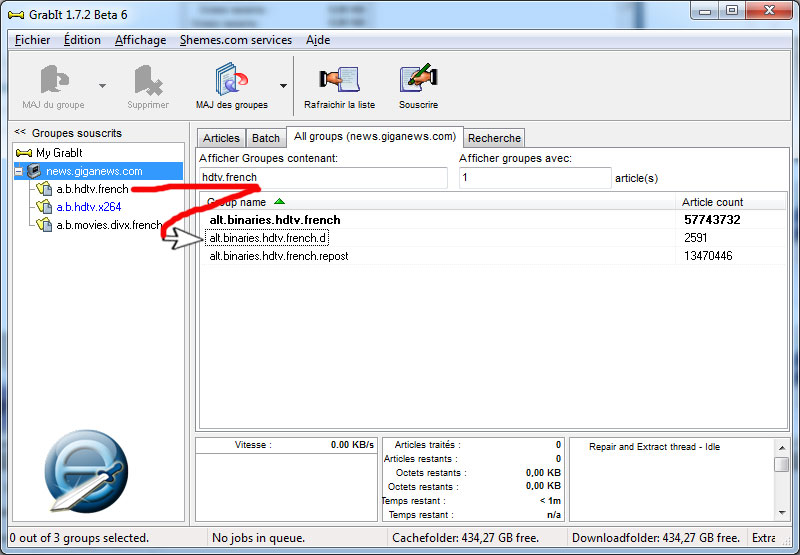The height and width of the screenshot is (555, 800).
Task: Collapse the news.giganews.com tree node
Action: (19, 171)
